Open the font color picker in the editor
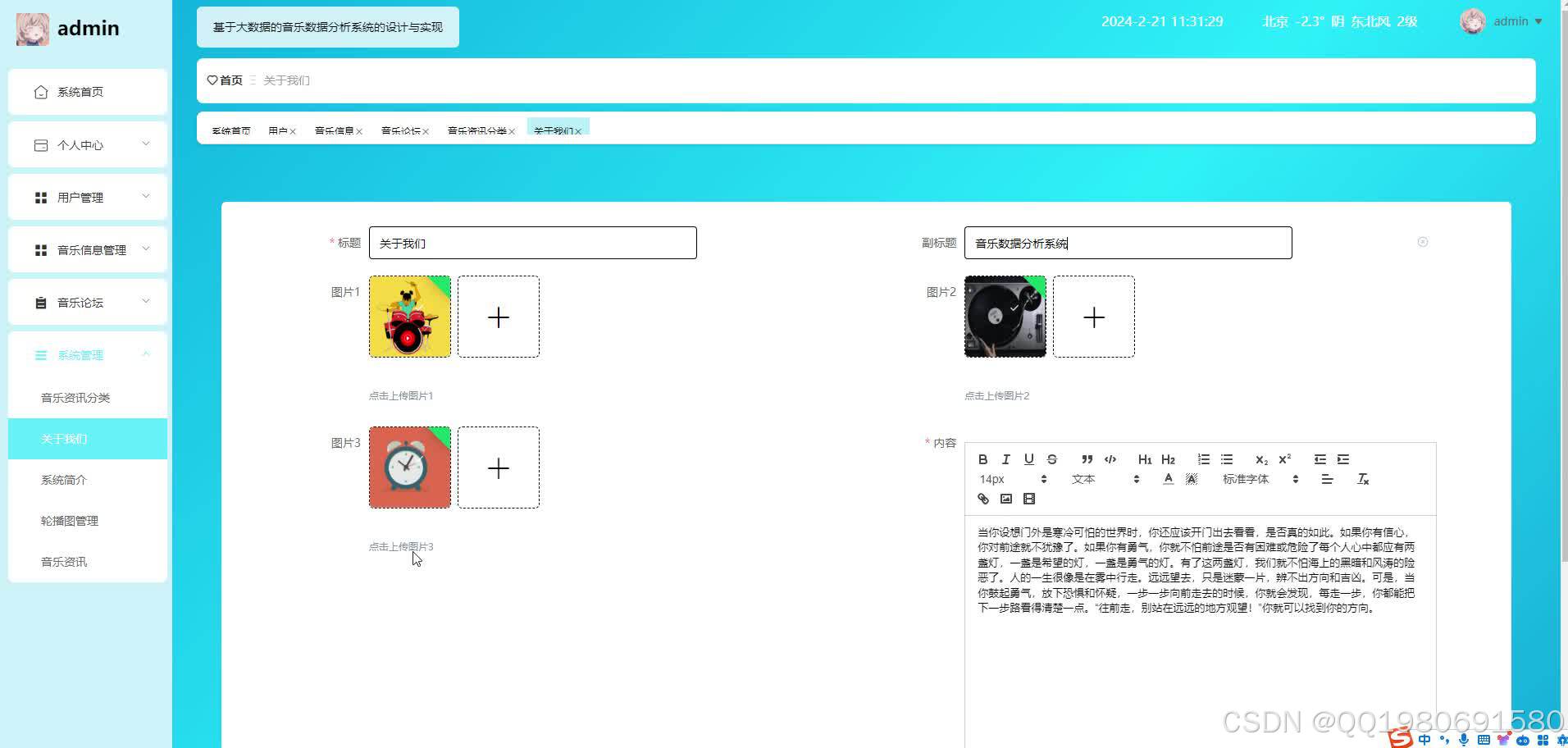The width and height of the screenshot is (1568, 748). tap(1168, 479)
